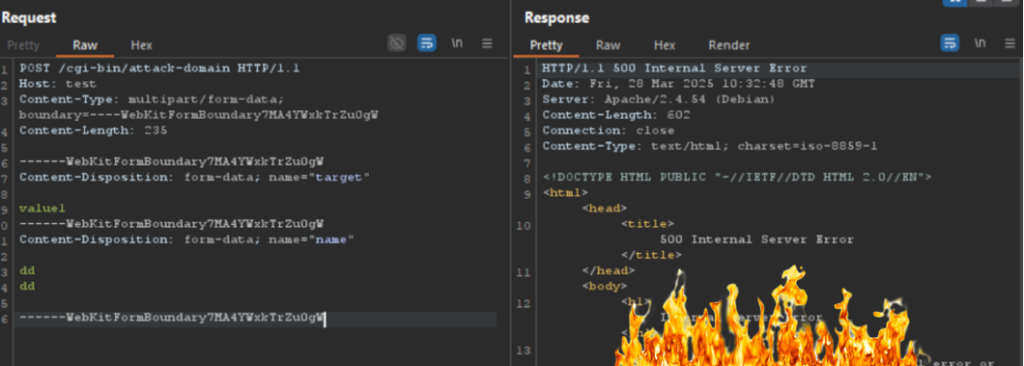Screen dimensions: 1024x366
Task: Click the 'value1' body value
Action: (x=42, y=208)
